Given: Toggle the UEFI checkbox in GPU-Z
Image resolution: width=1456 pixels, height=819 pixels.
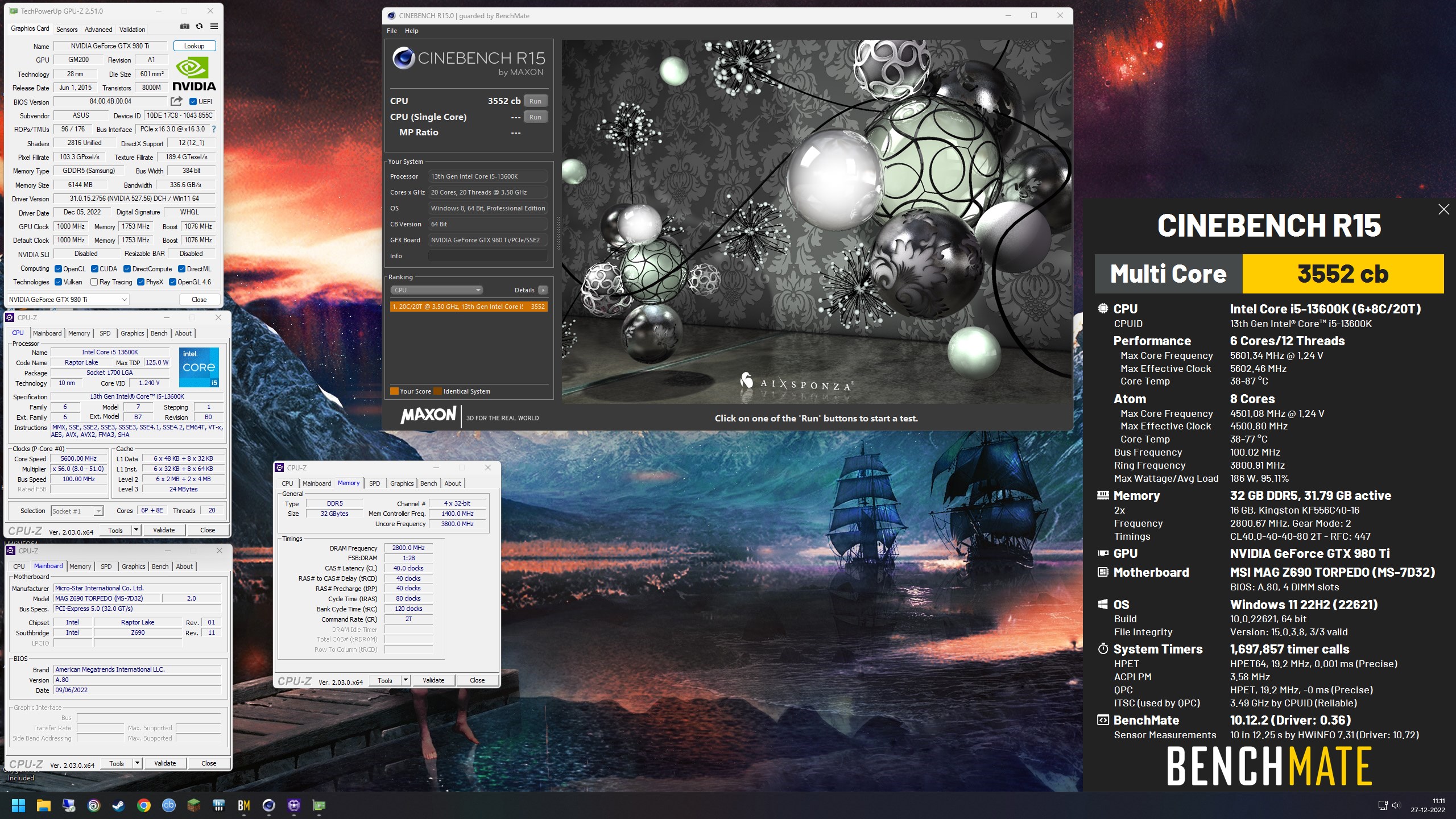Looking at the screenshot, I should pyautogui.click(x=193, y=102).
